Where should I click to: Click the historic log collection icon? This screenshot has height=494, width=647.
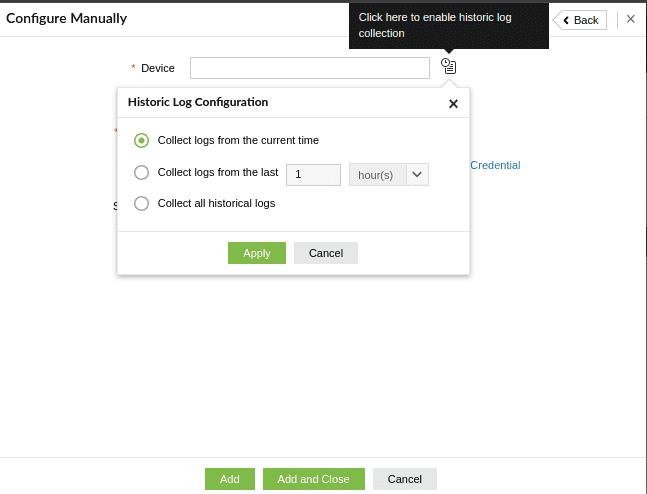[x=449, y=67]
